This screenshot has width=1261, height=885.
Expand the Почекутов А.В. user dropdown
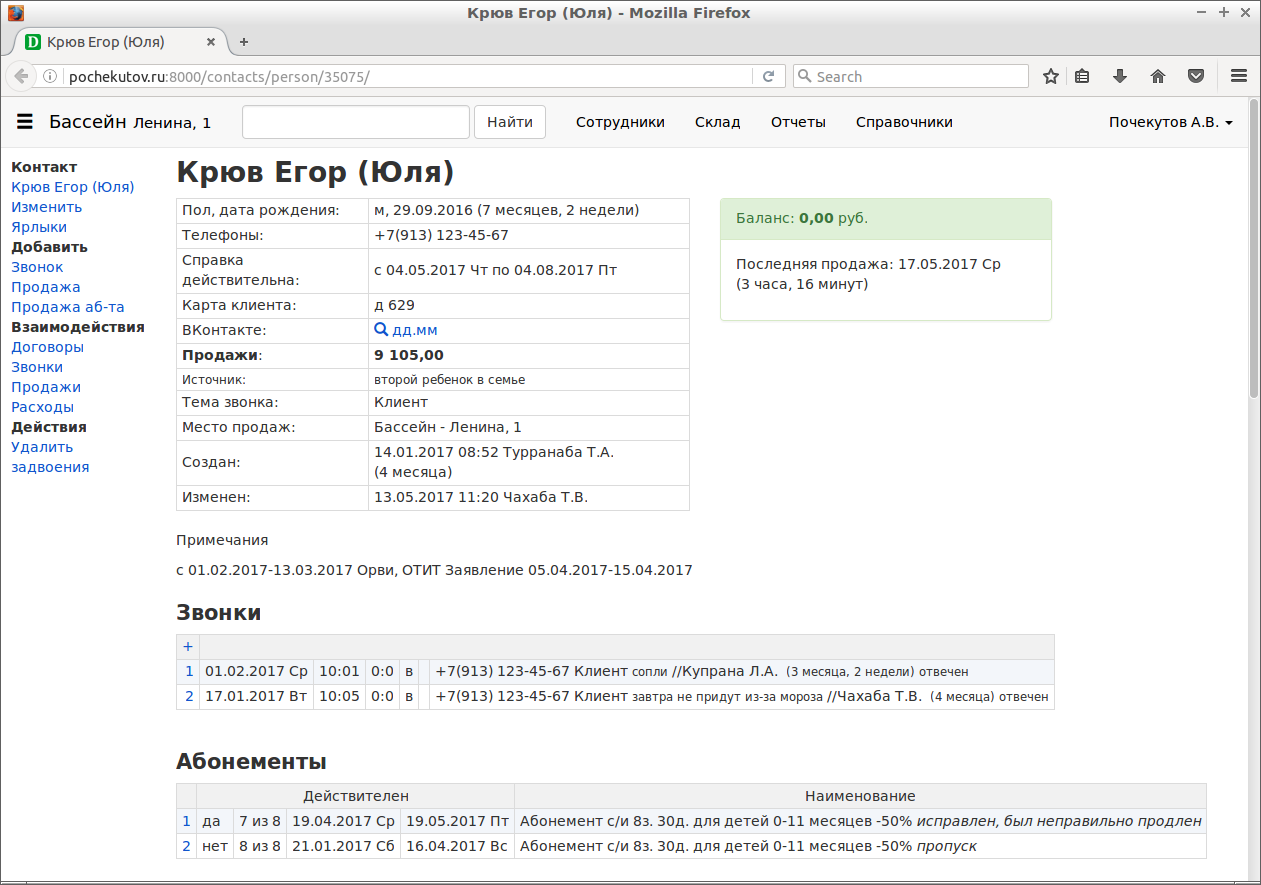coord(1170,122)
